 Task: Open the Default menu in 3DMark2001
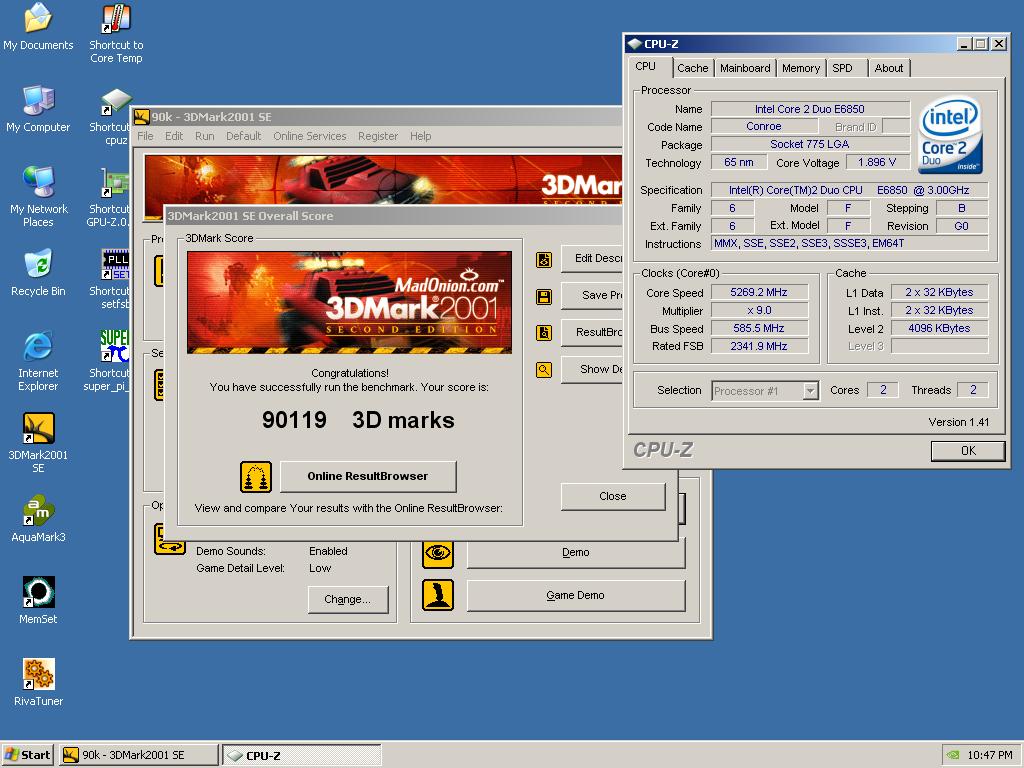[x=244, y=136]
